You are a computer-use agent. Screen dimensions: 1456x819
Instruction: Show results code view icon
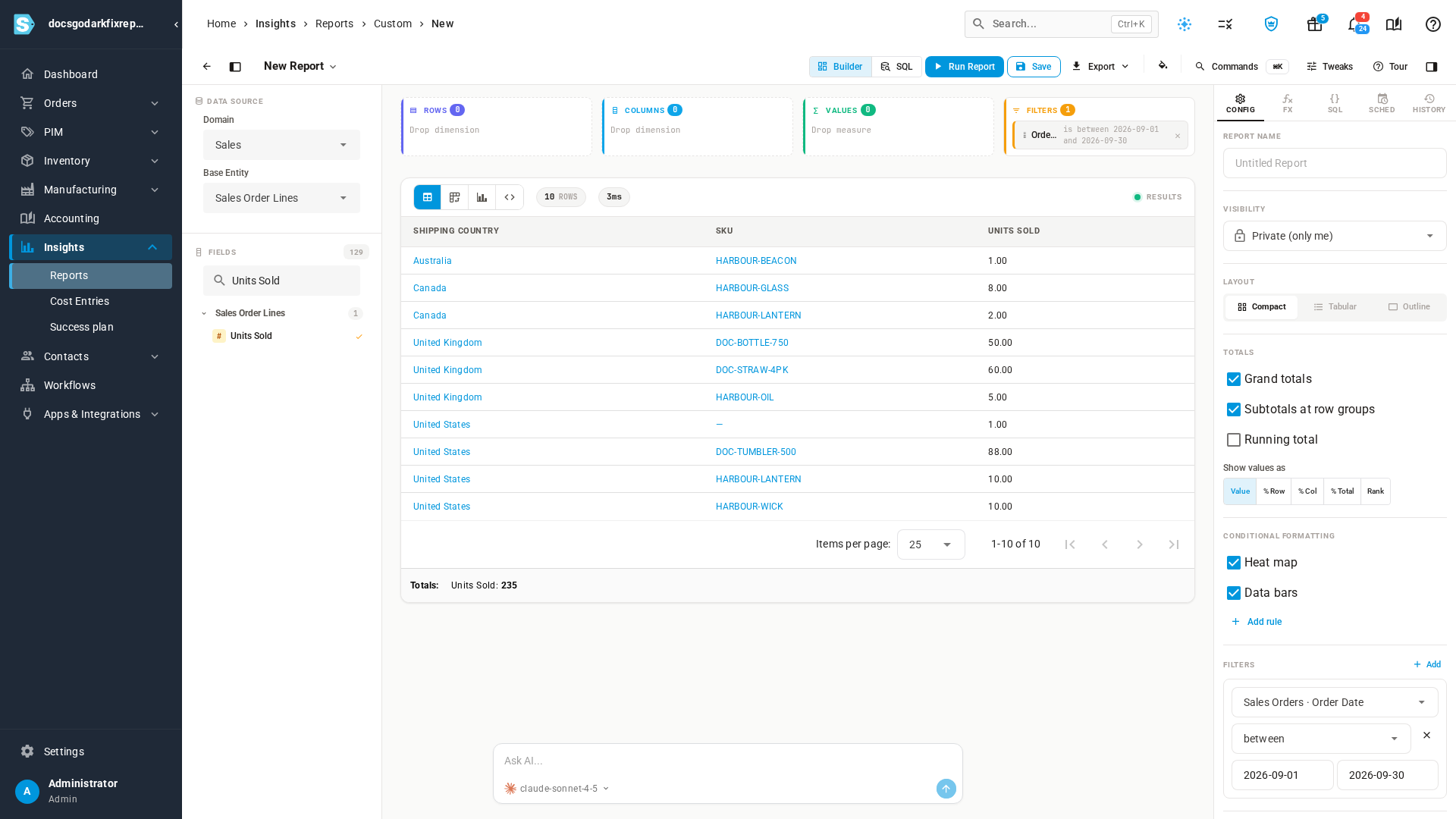click(510, 197)
